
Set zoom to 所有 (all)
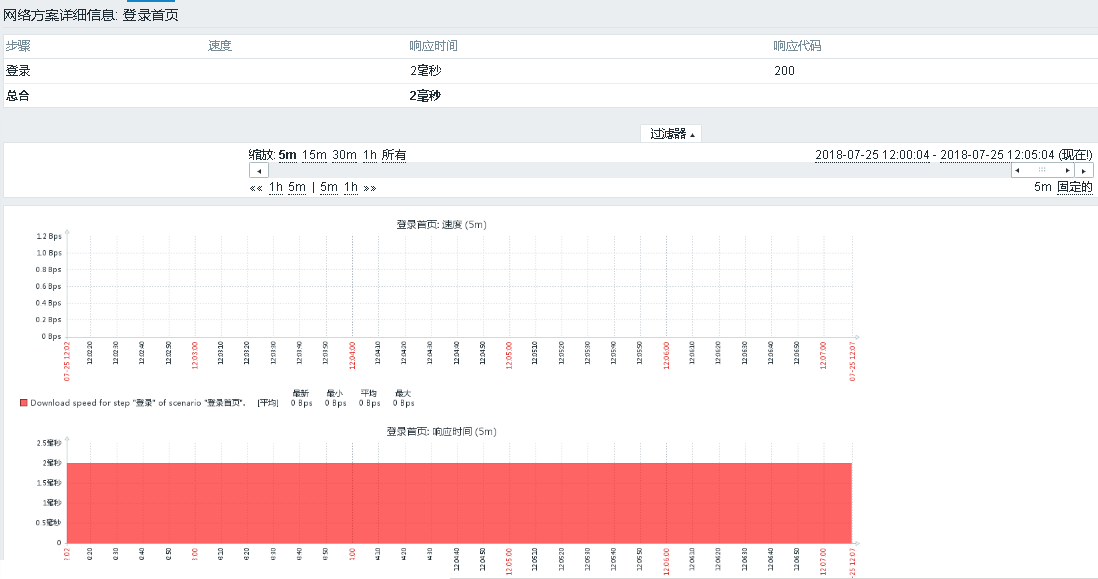coord(394,155)
